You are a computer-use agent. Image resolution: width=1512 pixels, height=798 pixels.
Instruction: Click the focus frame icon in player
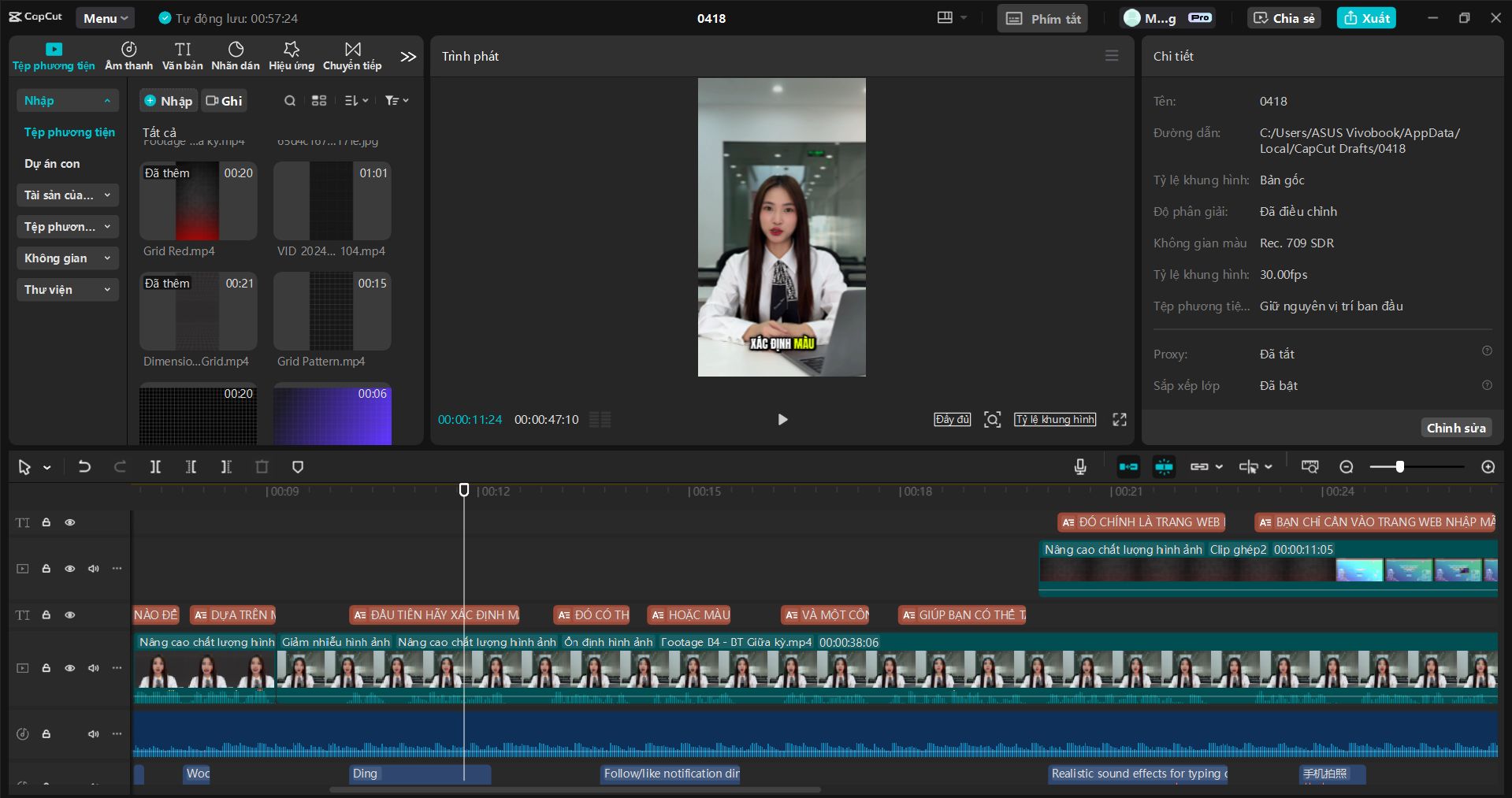pyautogui.click(x=993, y=420)
